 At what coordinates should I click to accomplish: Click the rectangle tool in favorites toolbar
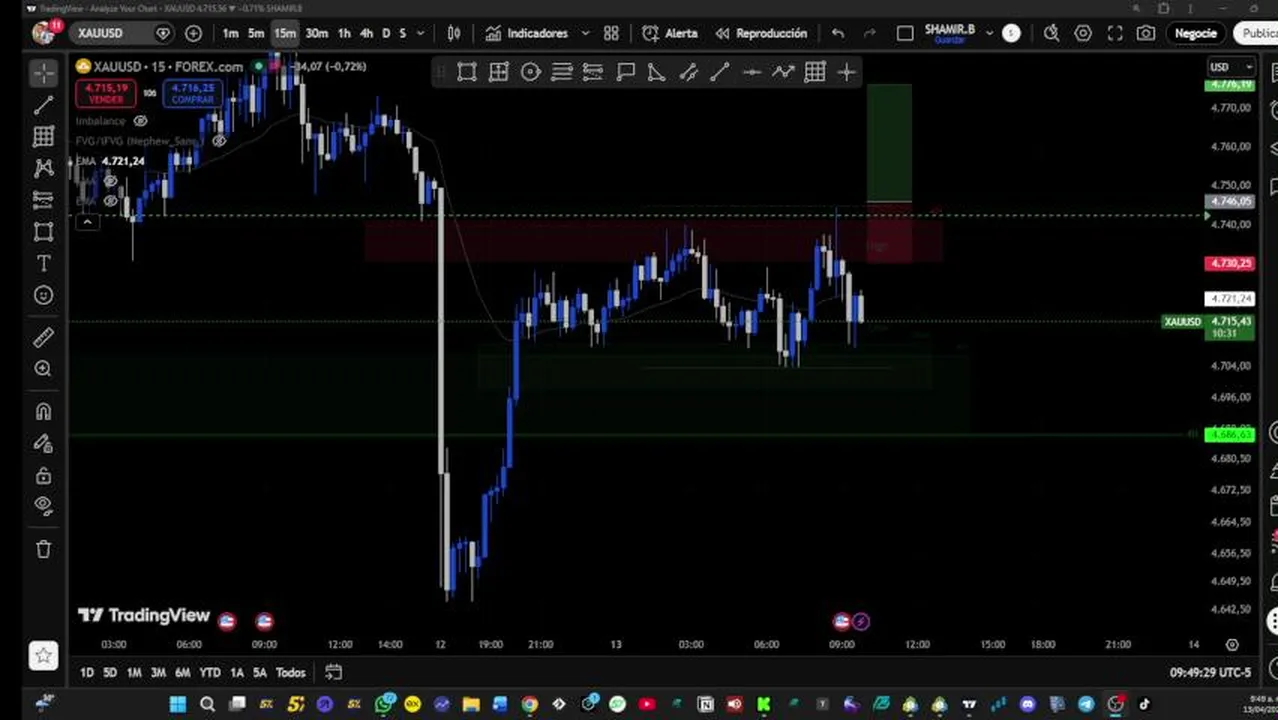(467, 72)
